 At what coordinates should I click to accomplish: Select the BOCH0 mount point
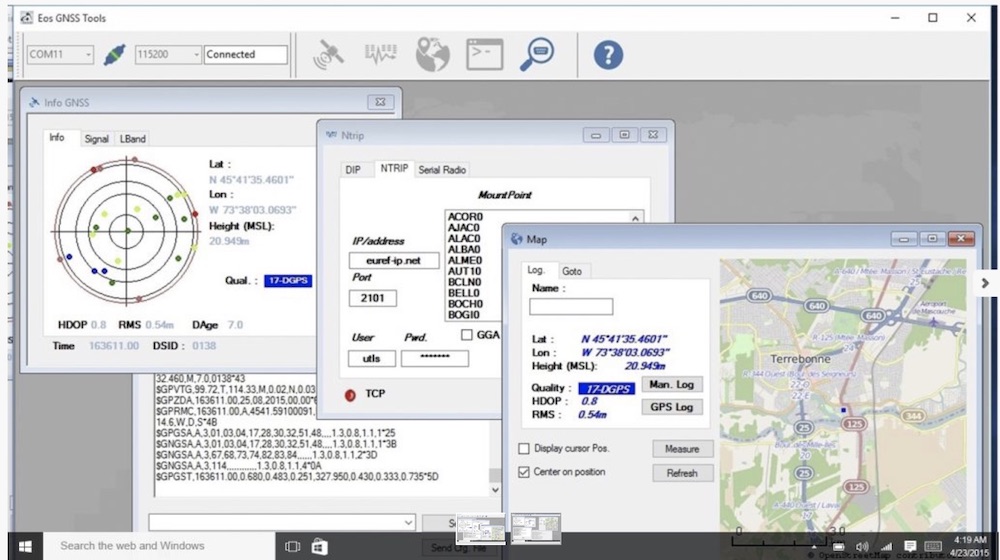point(465,304)
